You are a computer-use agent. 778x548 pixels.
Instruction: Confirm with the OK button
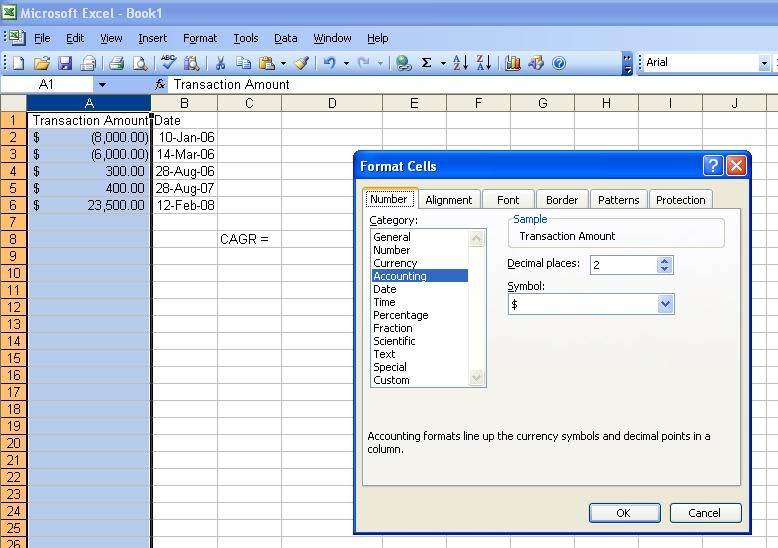tap(624, 513)
